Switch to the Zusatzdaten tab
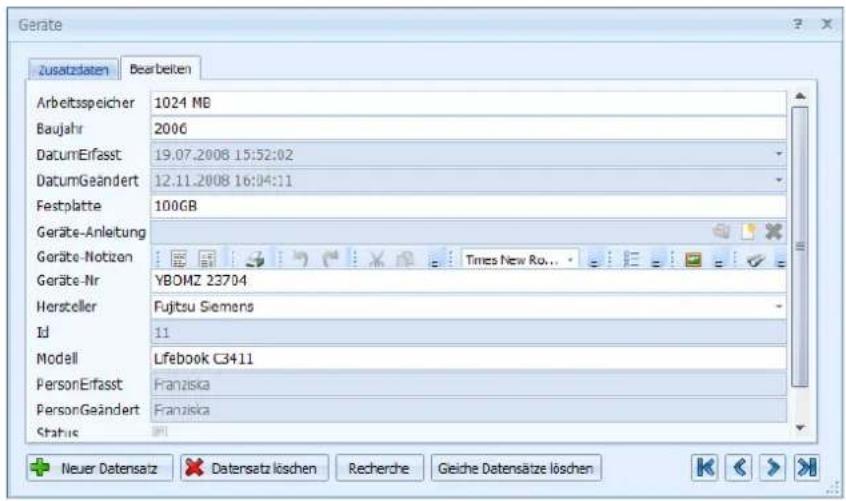The height and width of the screenshot is (501, 846). (73, 70)
